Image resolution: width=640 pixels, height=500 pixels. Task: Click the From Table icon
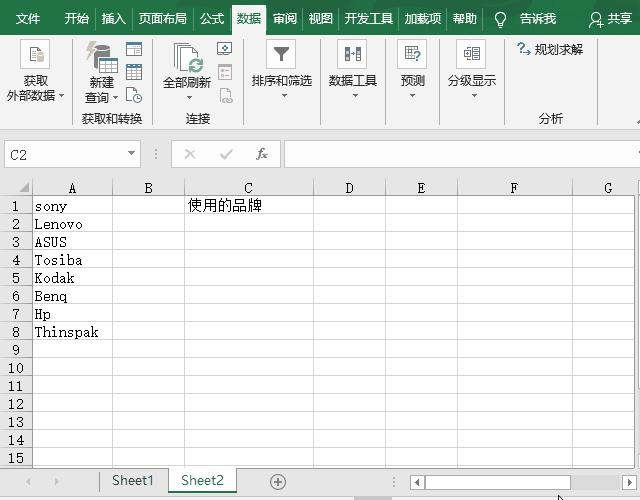pos(134,72)
